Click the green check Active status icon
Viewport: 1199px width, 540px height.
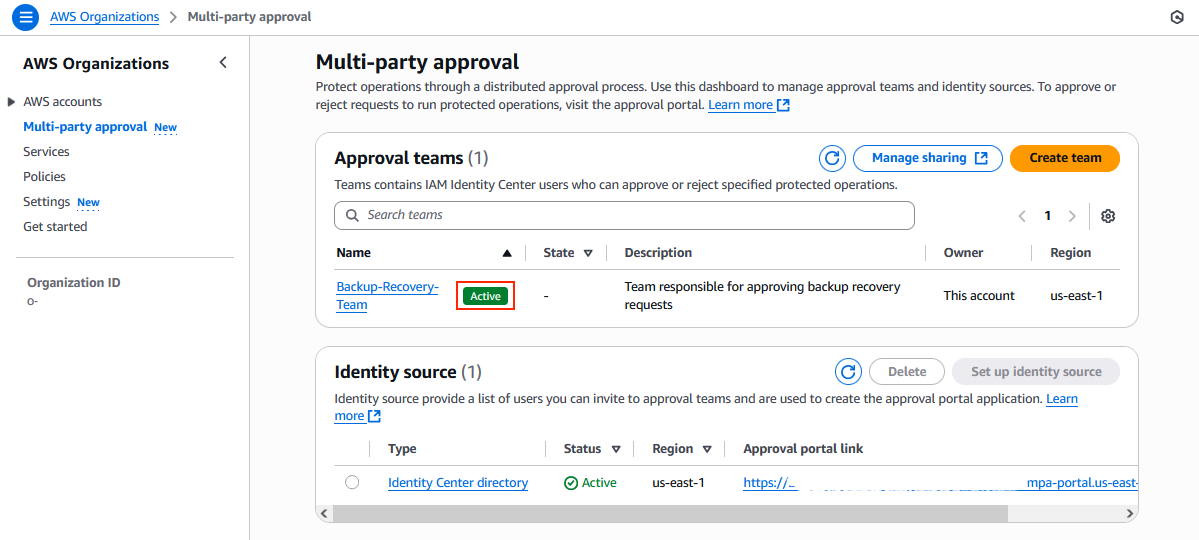tap(570, 483)
